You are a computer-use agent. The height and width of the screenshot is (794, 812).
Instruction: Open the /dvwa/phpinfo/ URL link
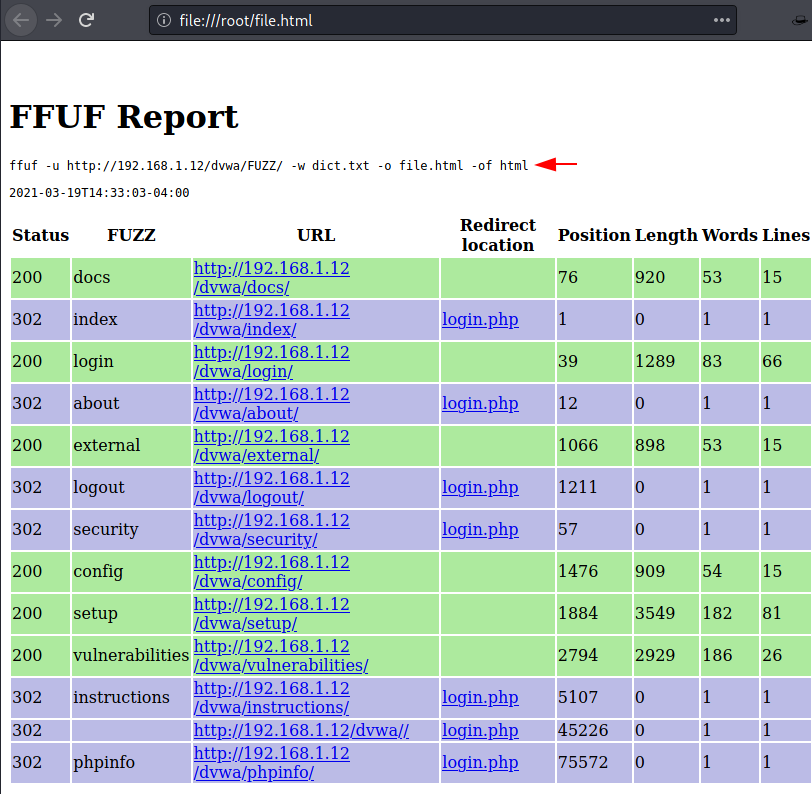pos(271,763)
